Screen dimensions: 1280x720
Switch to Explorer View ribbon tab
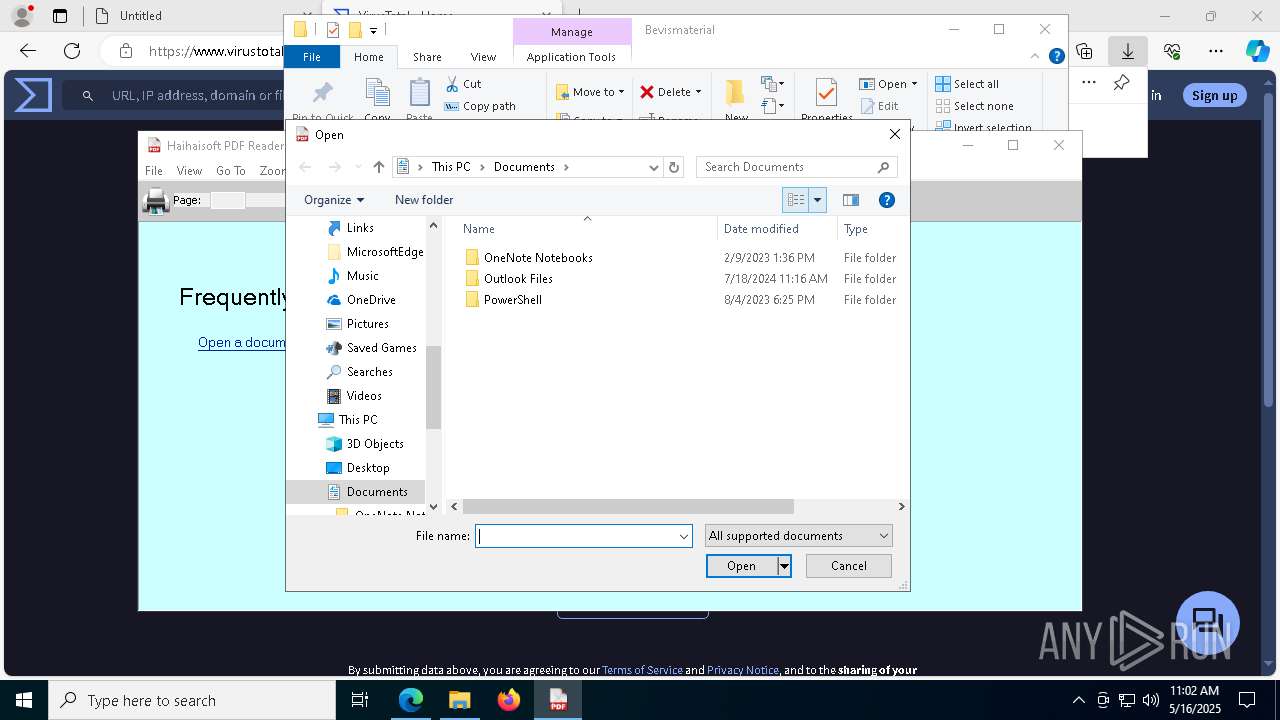coord(483,57)
